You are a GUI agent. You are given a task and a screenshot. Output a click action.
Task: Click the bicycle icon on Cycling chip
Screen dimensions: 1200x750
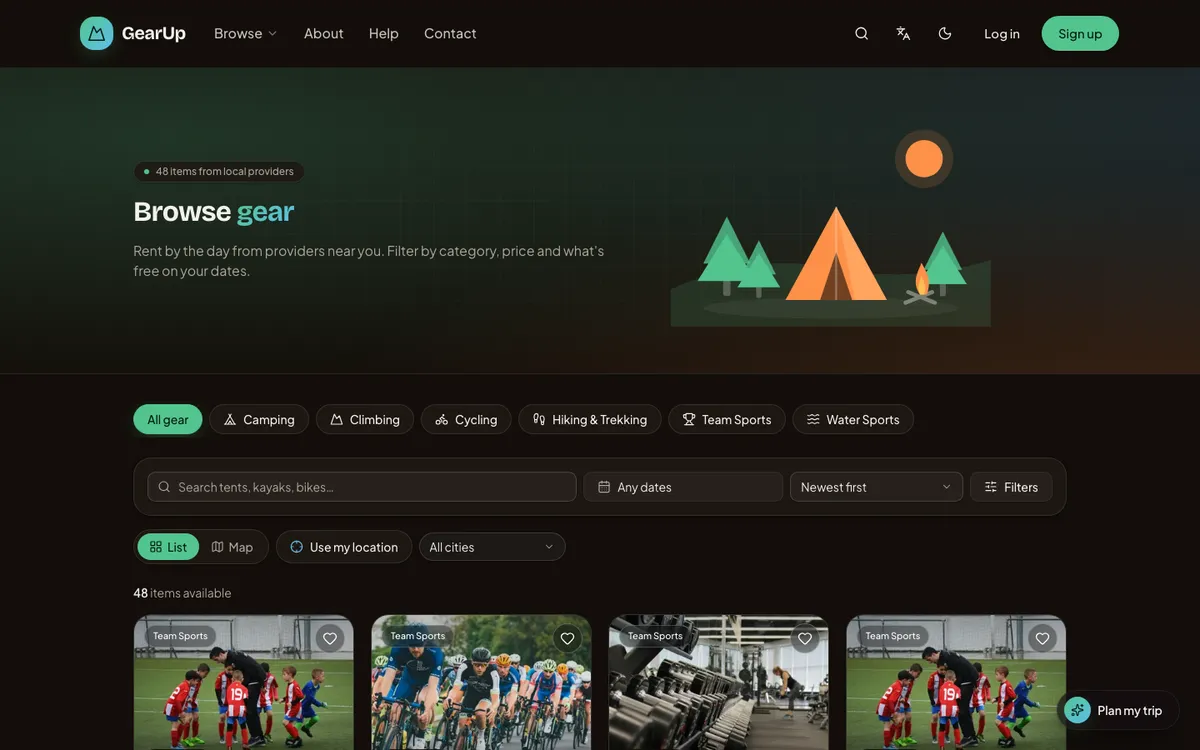point(442,419)
